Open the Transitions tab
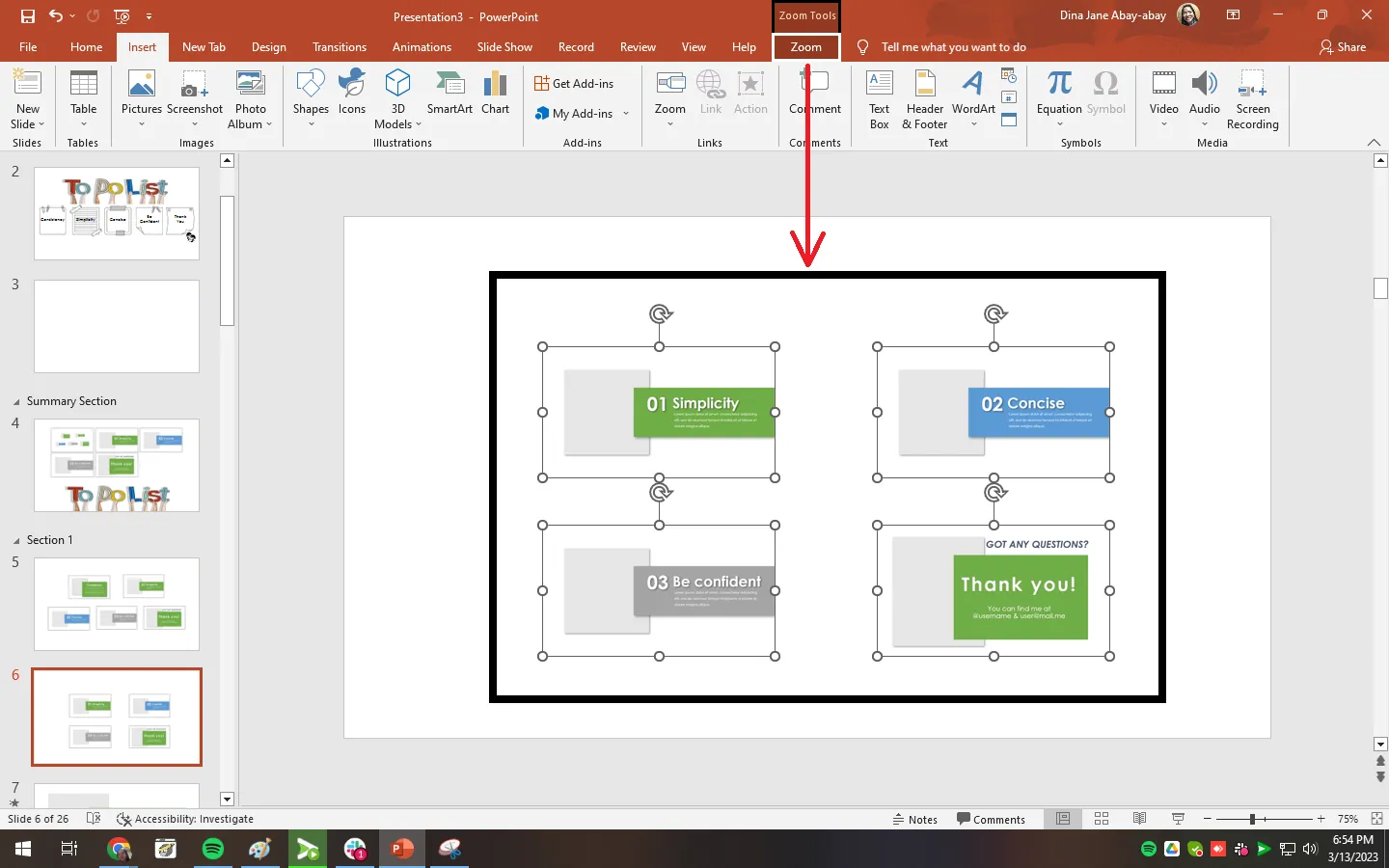 pos(339,47)
